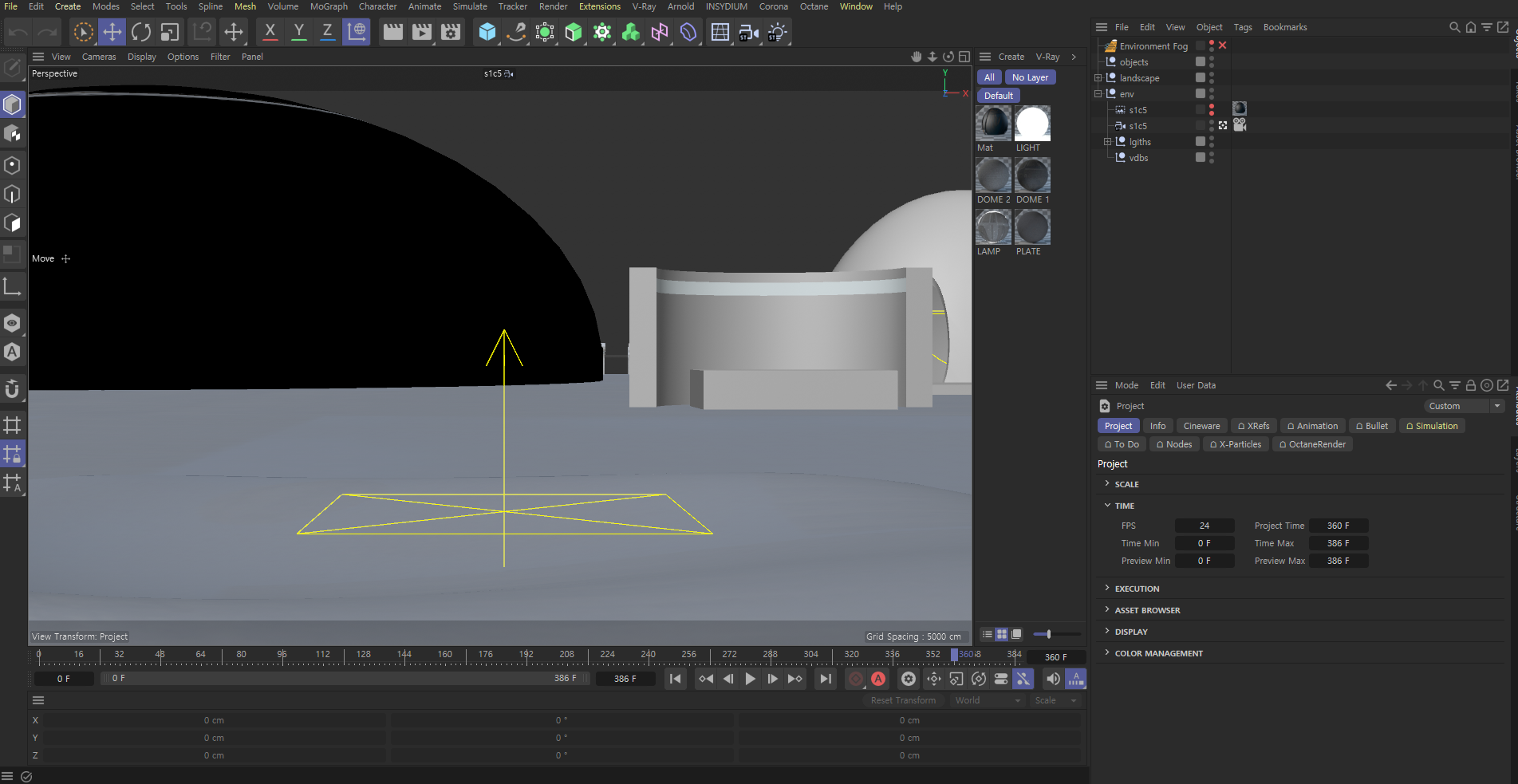Filter materials by No Layer
The height and width of the screenshot is (784, 1518).
coord(1030,77)
